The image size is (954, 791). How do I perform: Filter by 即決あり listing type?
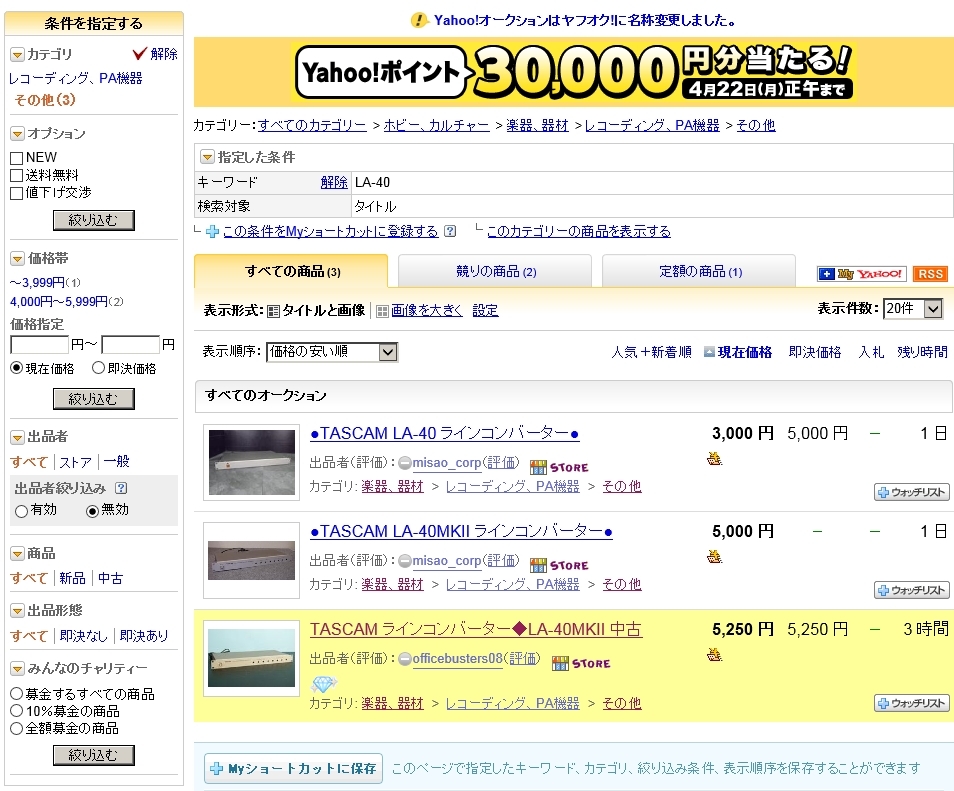pos(144,636)
